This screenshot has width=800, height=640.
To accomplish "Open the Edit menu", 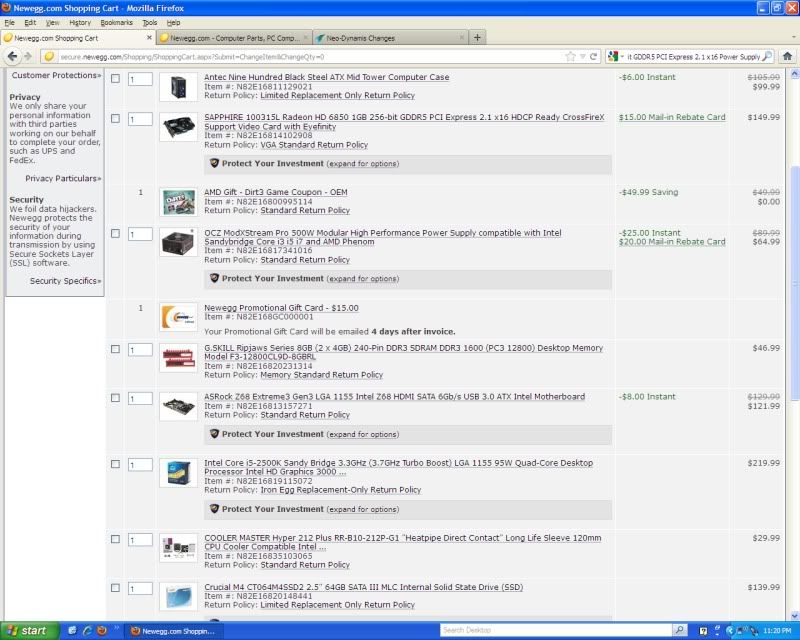I will (x=30, y=23).
